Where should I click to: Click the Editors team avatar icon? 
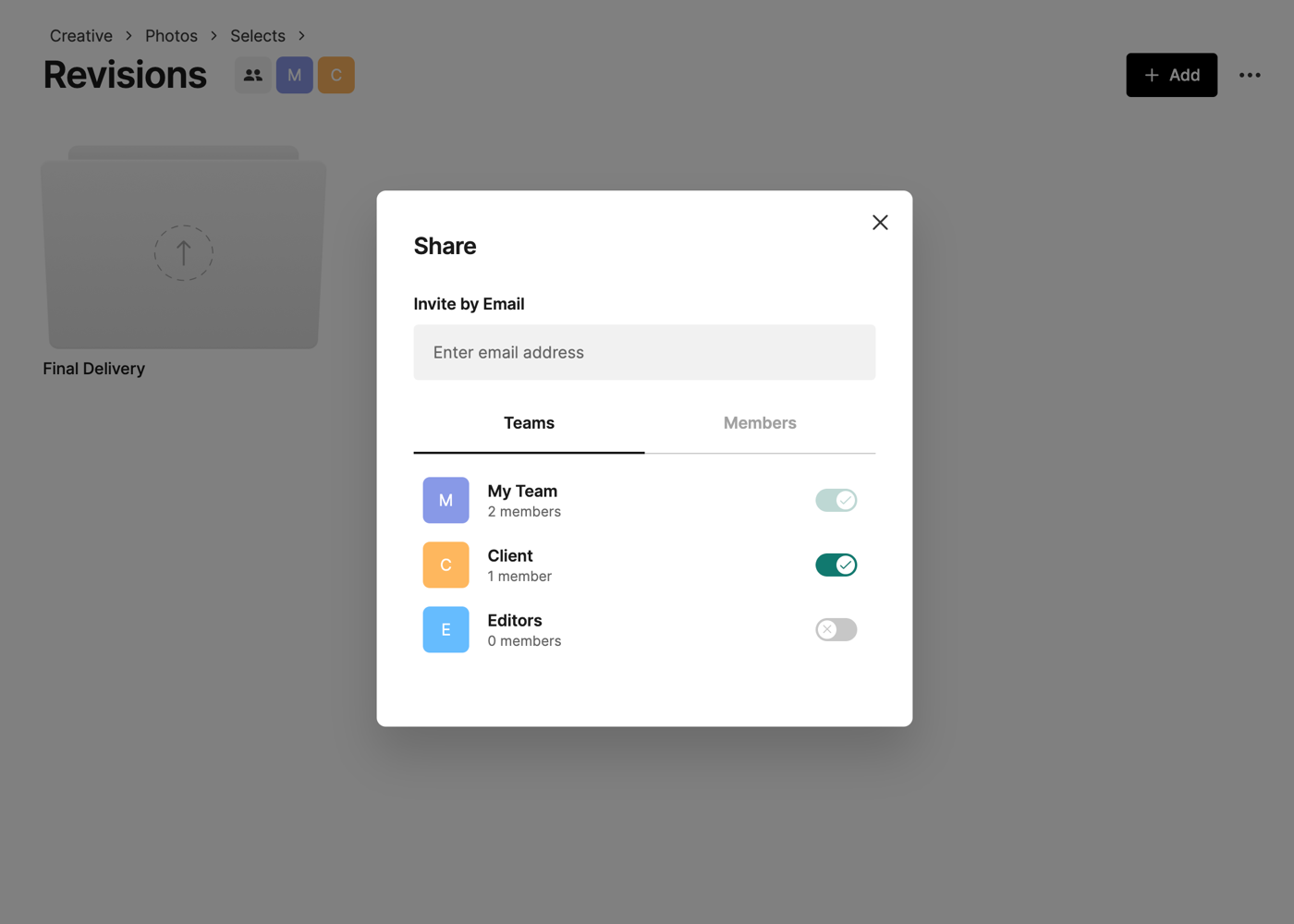(x=446, y=629)
